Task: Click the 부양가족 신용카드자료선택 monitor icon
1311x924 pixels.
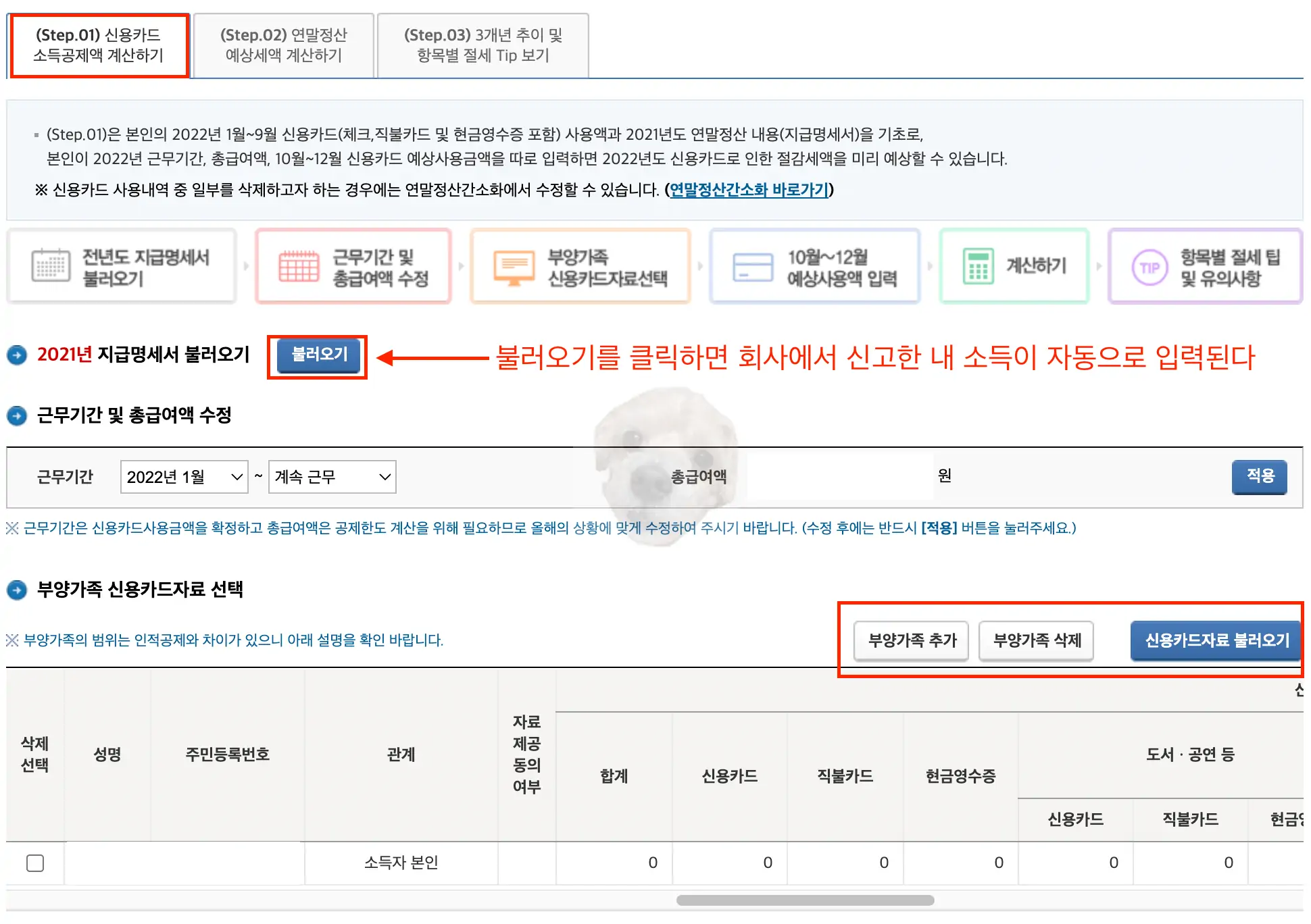Action: pos(514,266)
